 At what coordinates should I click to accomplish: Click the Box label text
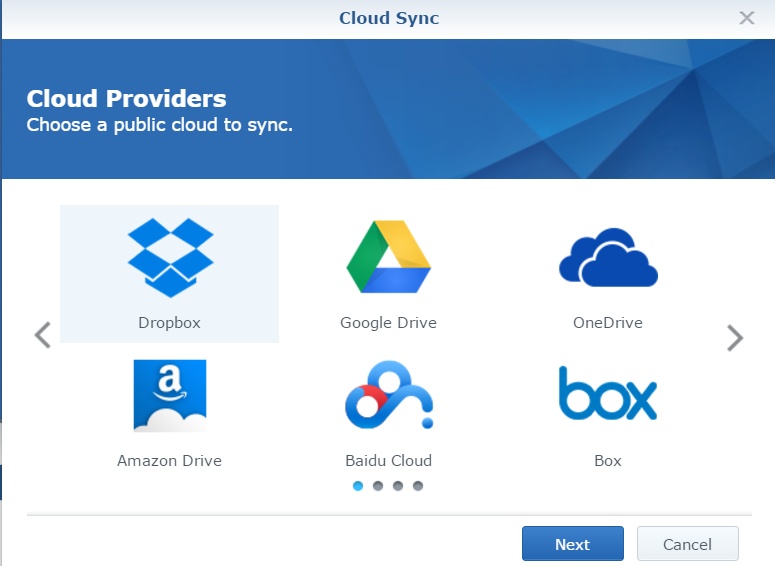click(x=608, y=461)
